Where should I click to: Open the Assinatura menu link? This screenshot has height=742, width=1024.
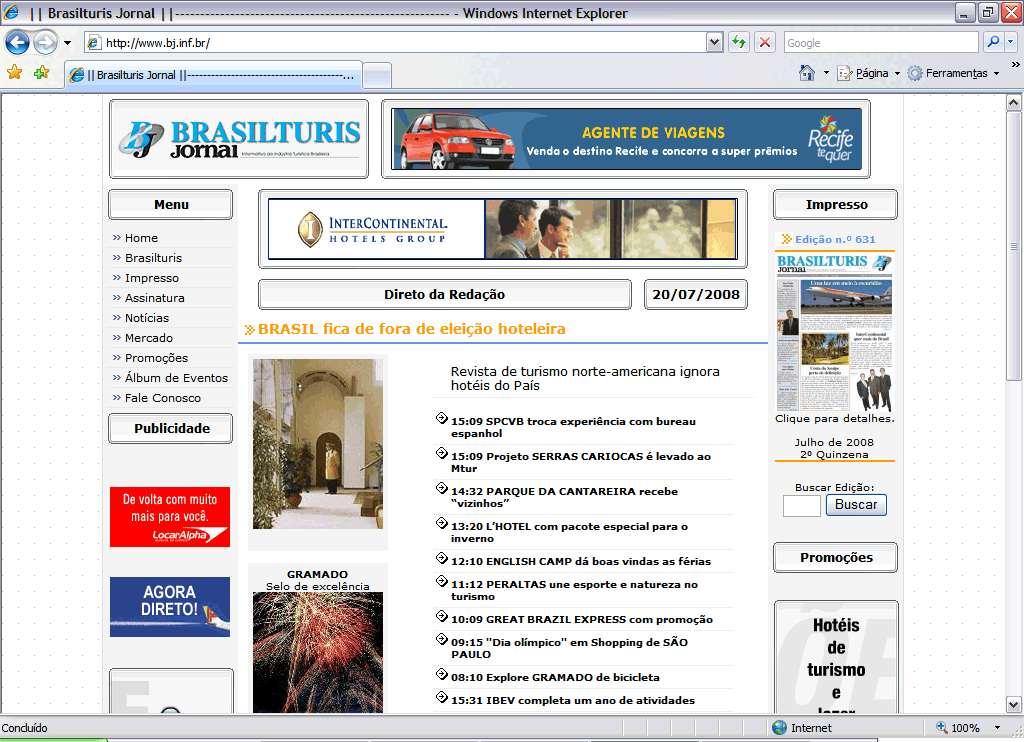pyautogui.click(x=155, y=298)
